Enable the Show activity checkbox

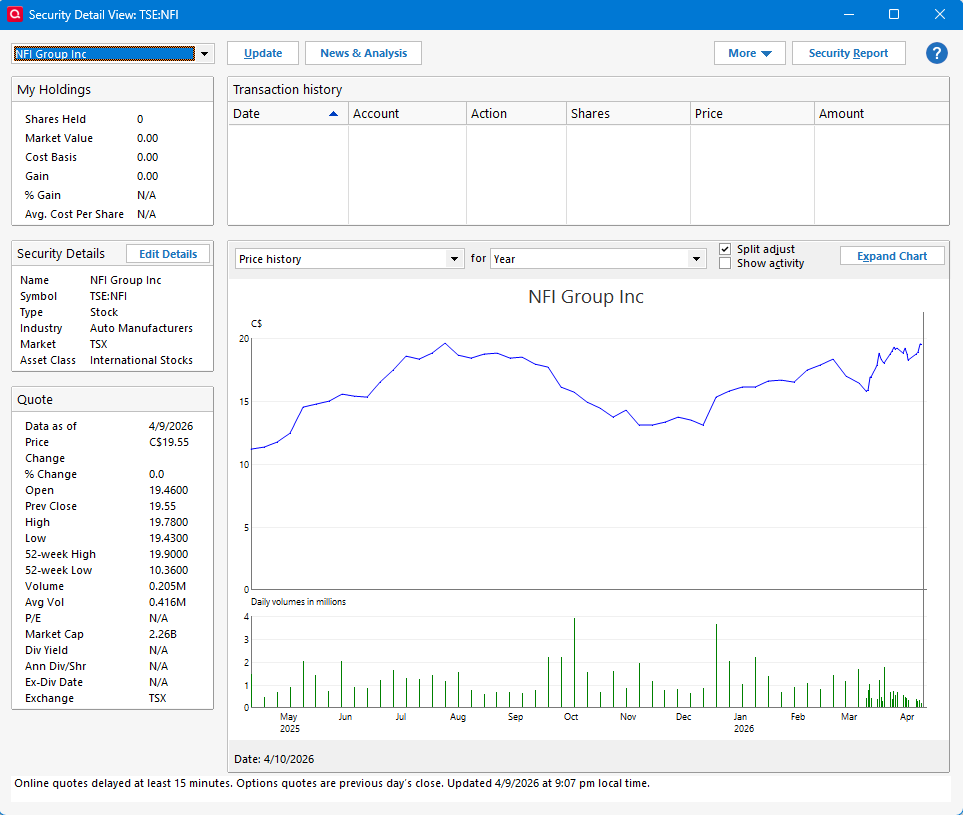[x=725, y=263]
